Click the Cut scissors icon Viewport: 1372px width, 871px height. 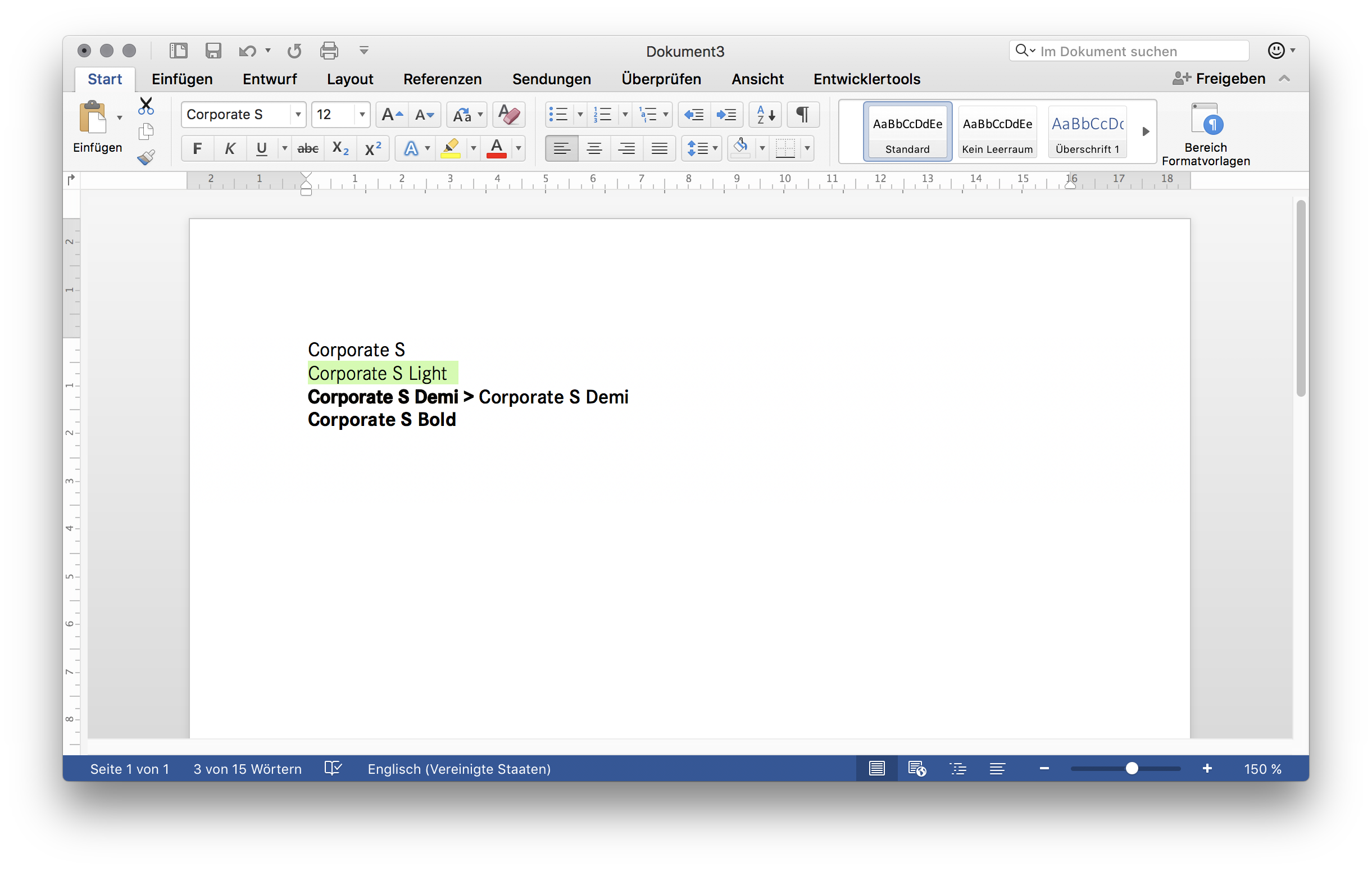point(147,106)
